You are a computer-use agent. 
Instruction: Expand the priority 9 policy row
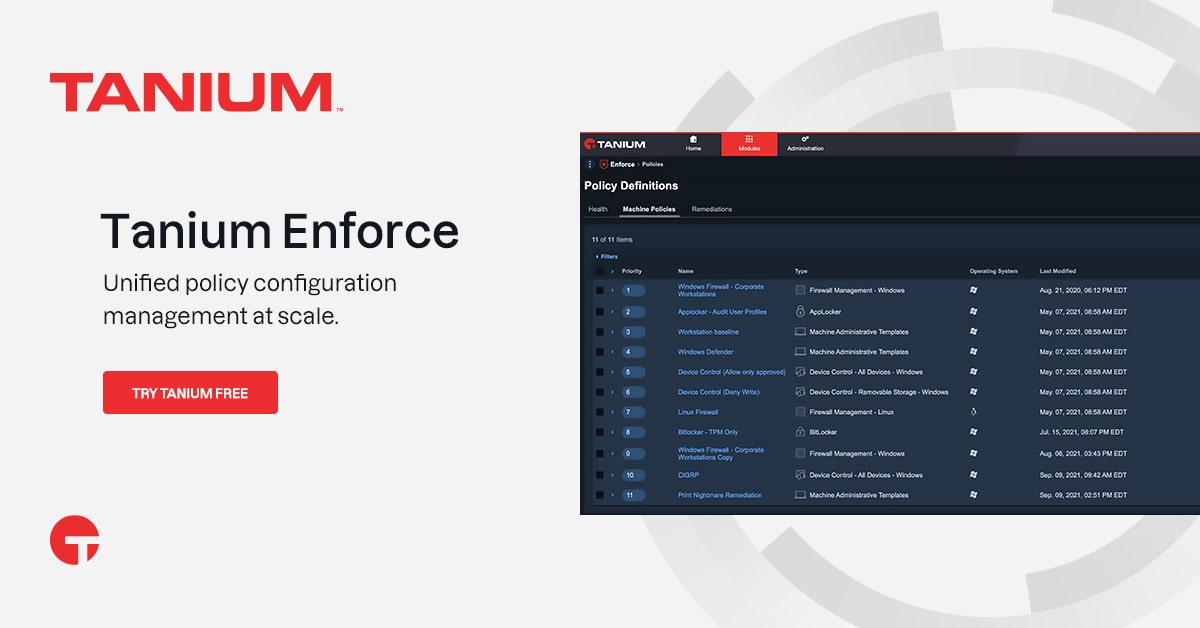pos(612,453)
